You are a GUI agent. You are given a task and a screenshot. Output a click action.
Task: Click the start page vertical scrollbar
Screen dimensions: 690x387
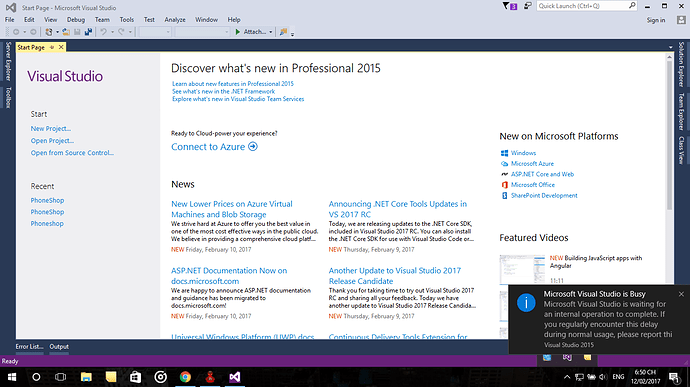click(669, 132)
